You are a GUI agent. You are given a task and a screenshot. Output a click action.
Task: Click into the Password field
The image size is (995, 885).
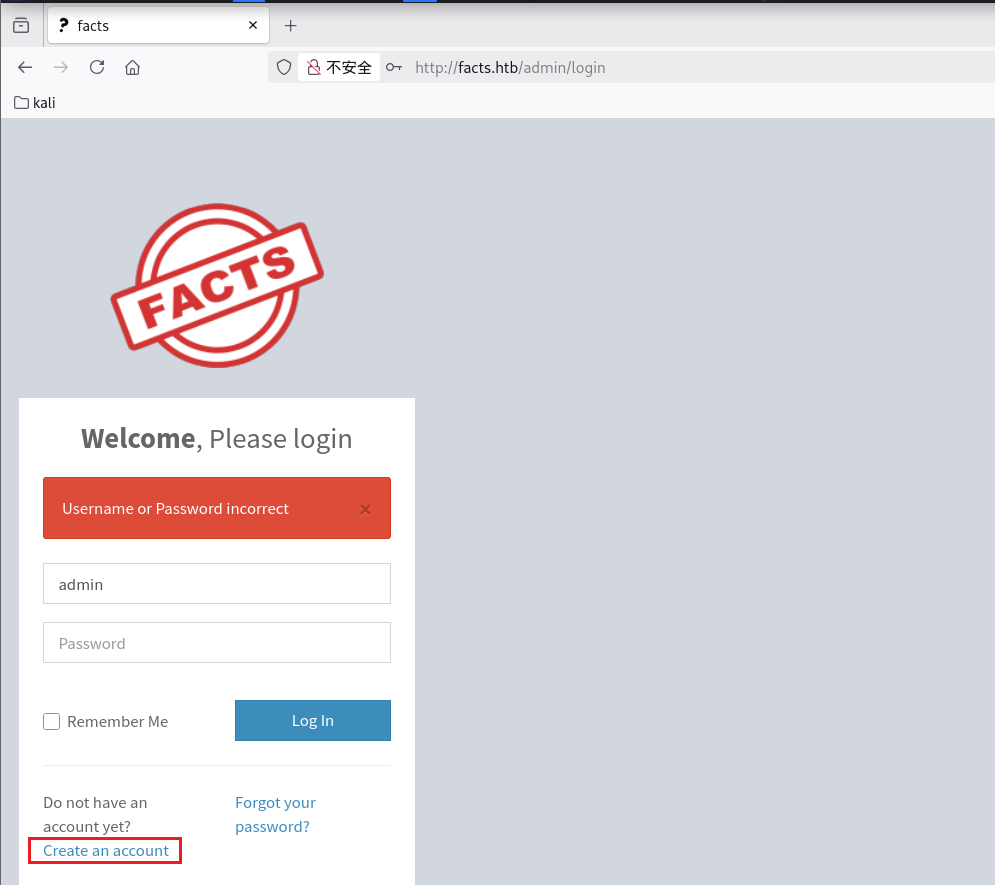pos(216,643)
